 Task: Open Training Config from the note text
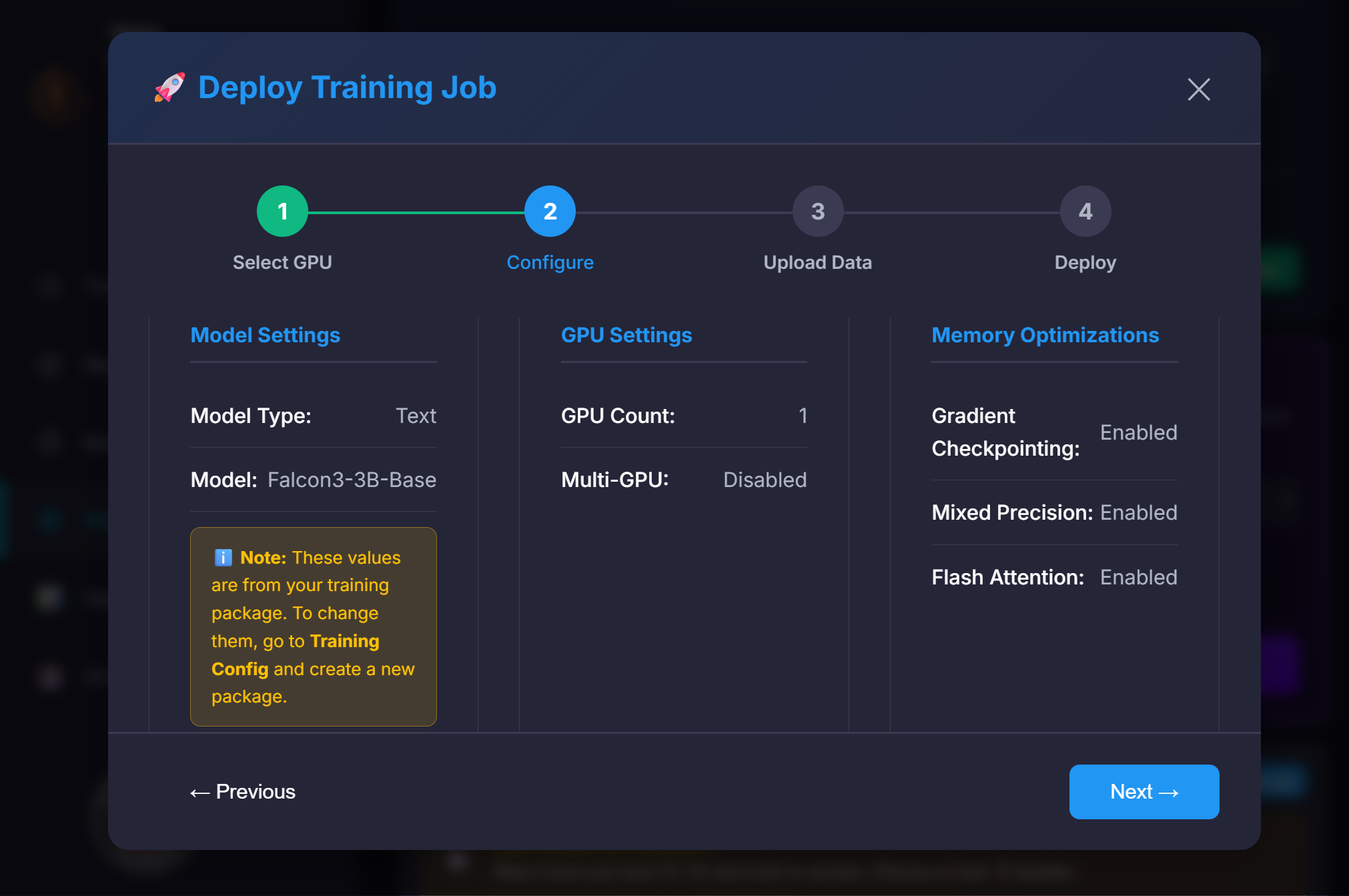coord(295,654)
